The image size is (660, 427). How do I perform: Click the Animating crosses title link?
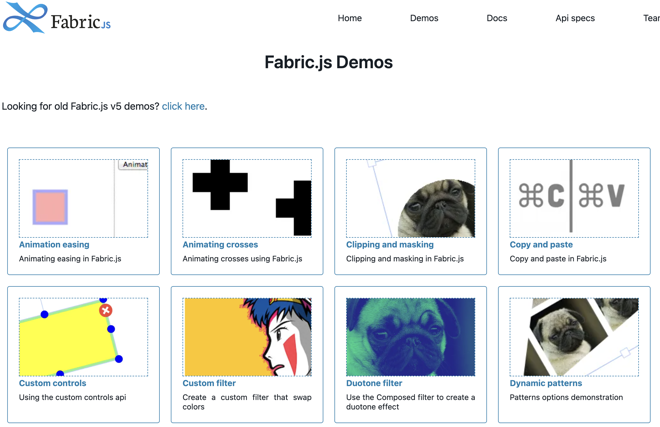(x=220, y=245)
